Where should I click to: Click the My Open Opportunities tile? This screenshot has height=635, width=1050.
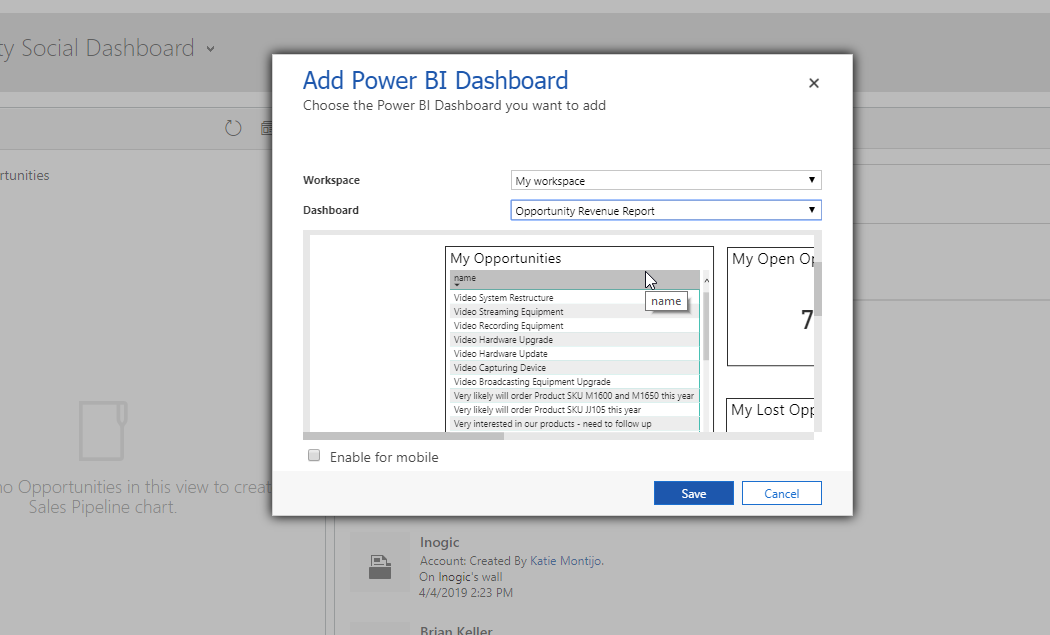tap(770, 306)
